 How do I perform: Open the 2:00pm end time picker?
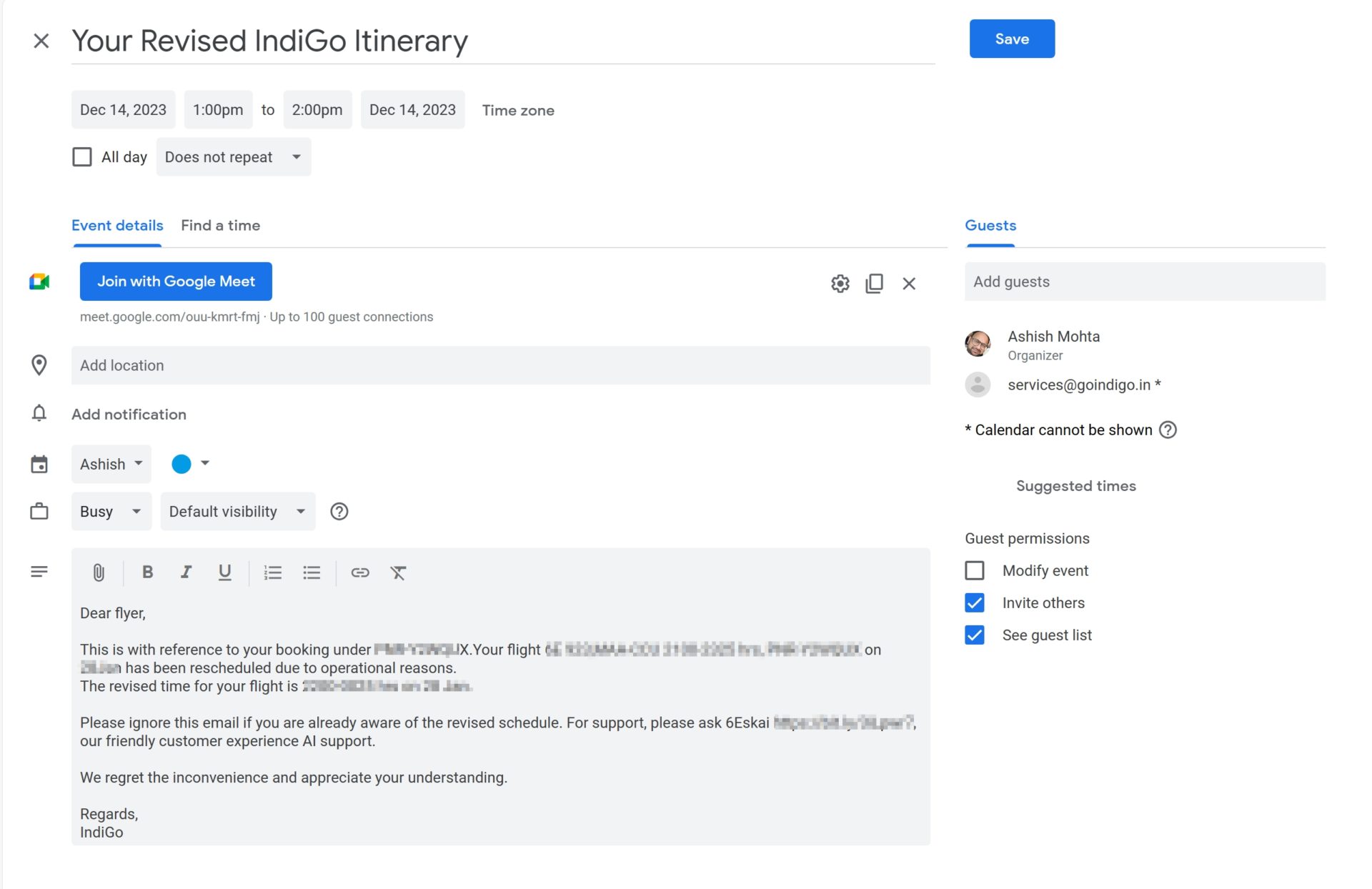tap(317, 109)
